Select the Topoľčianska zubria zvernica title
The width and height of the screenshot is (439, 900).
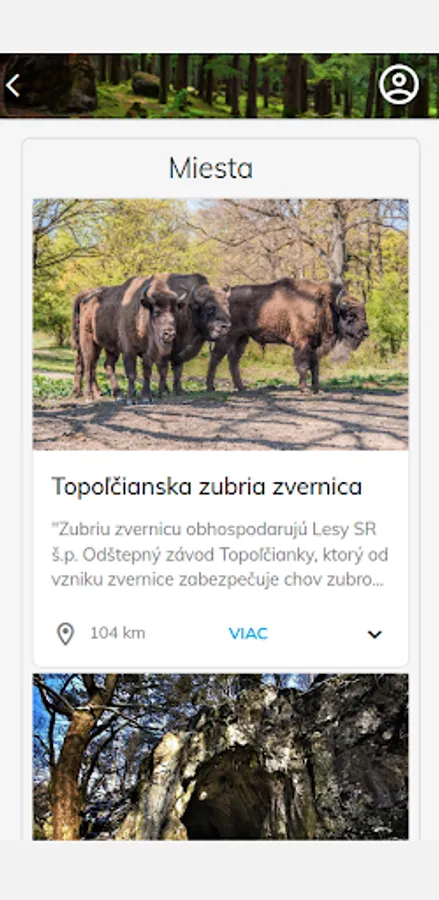point(207,487)
